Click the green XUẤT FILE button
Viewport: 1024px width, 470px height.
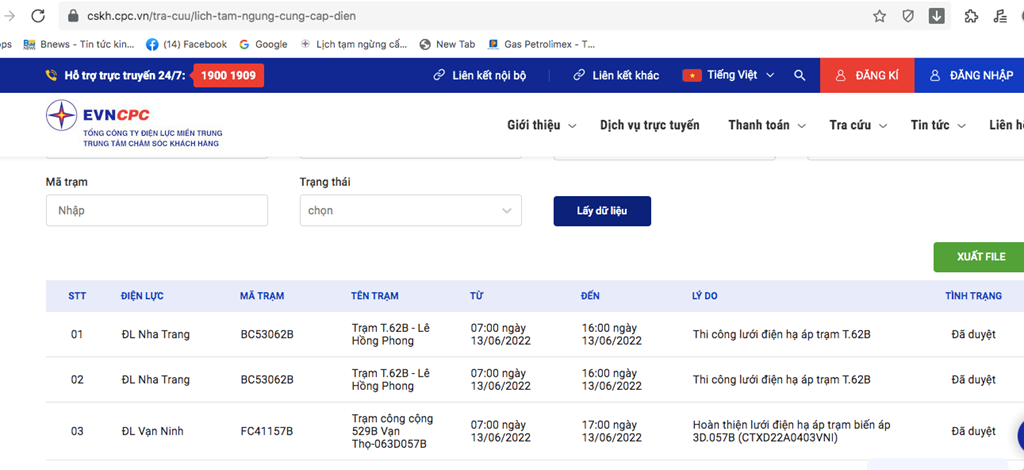979,257
